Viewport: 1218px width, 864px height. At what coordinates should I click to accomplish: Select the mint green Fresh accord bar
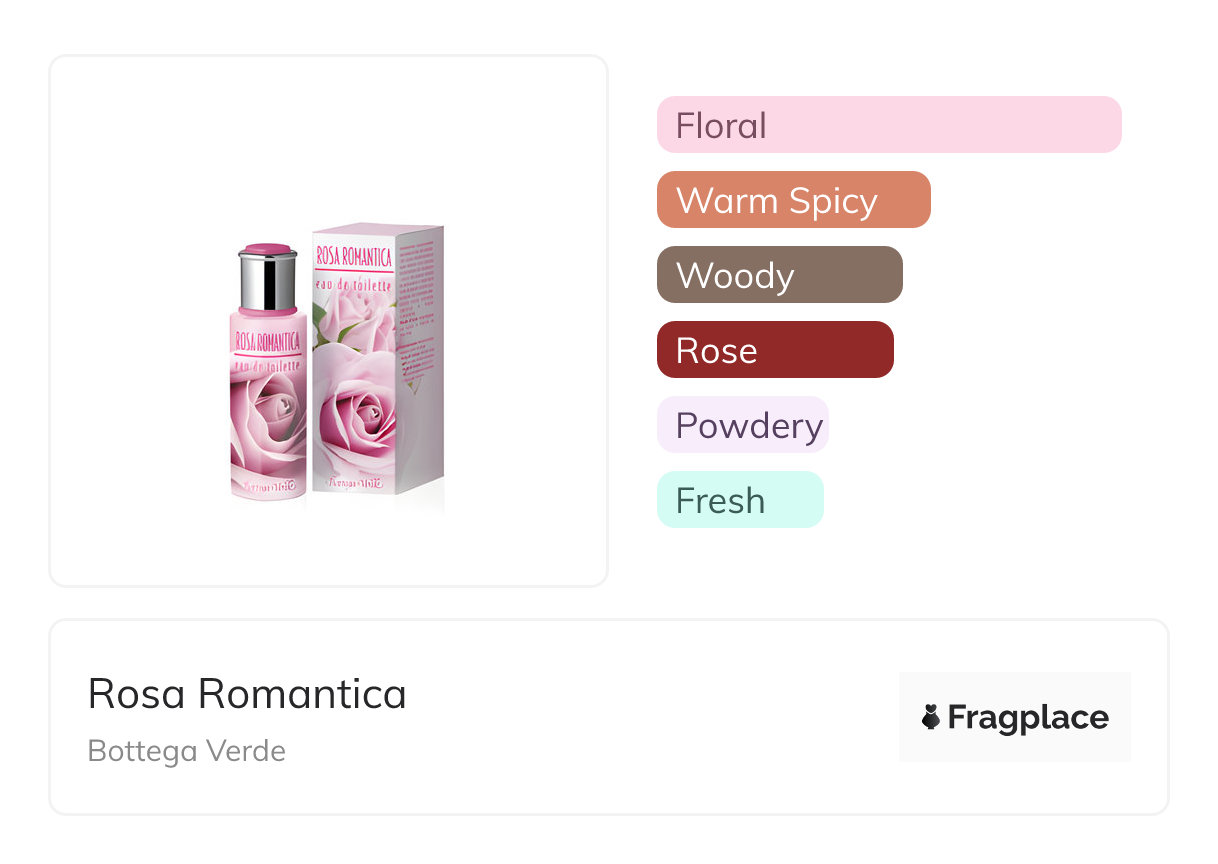click(739, 500)
